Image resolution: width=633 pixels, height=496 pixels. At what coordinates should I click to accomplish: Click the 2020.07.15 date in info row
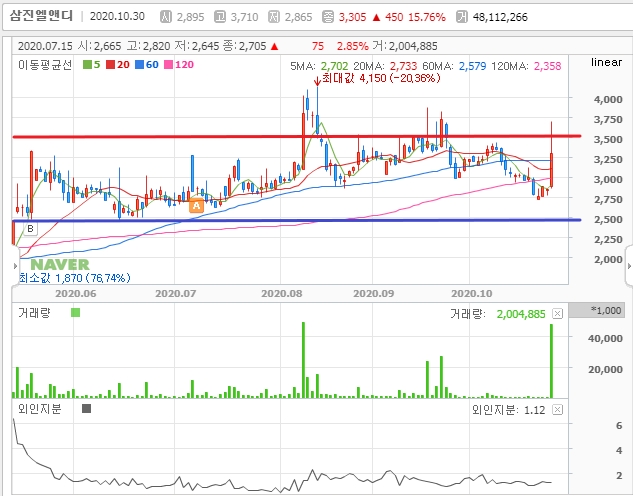pyautogui.click(x=45, y=46)
